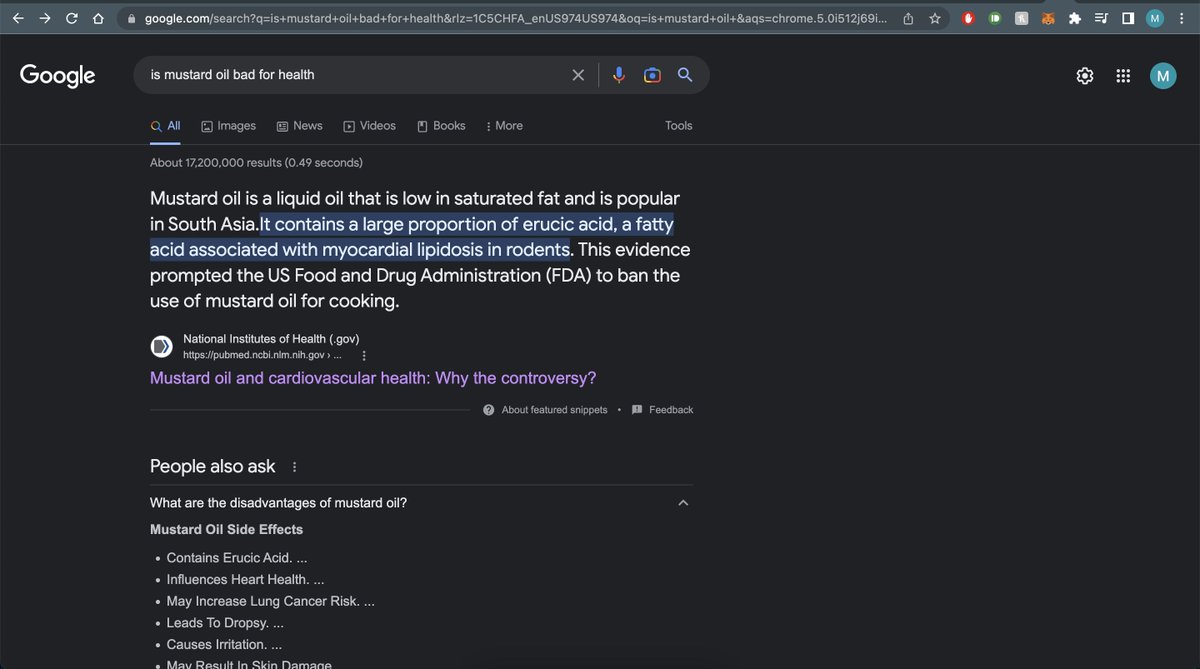The height and width of the screenshot is (669, 1200).
Task: Click the pubmed.ncbi.nlm.nih.gov URL
Action: [x=264, y=355]
